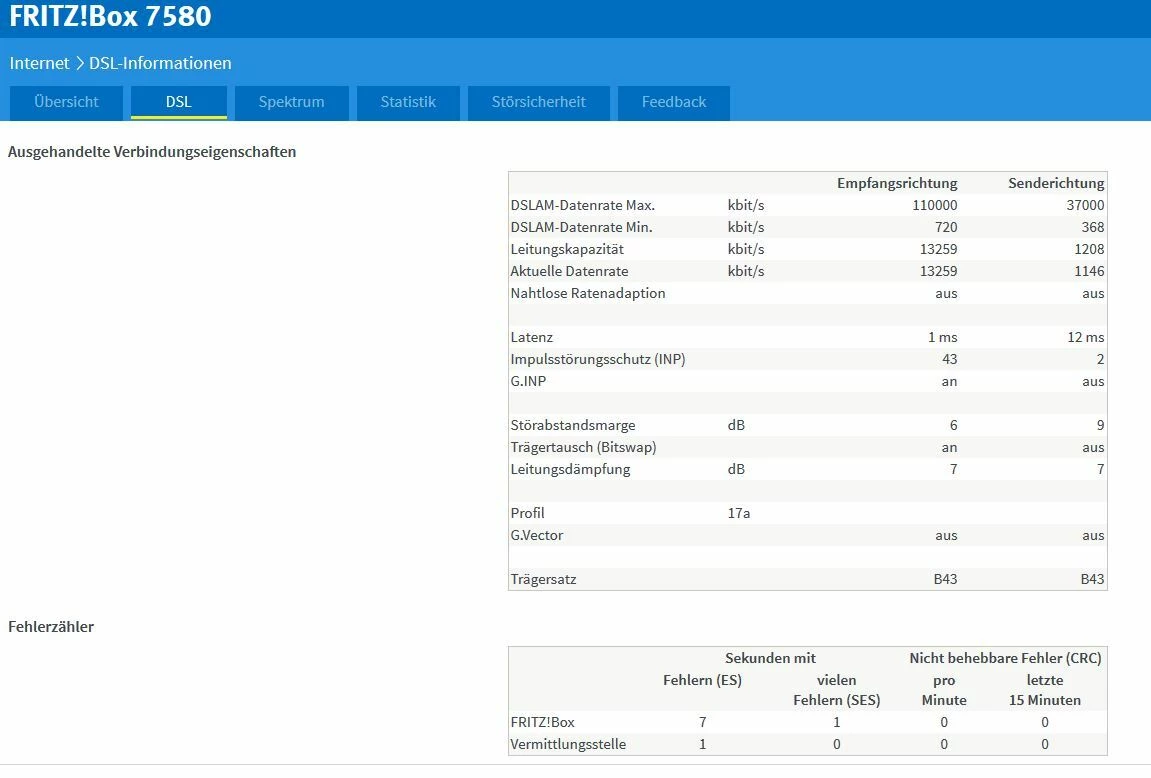Click the Internet breadcrumb link

39,63
